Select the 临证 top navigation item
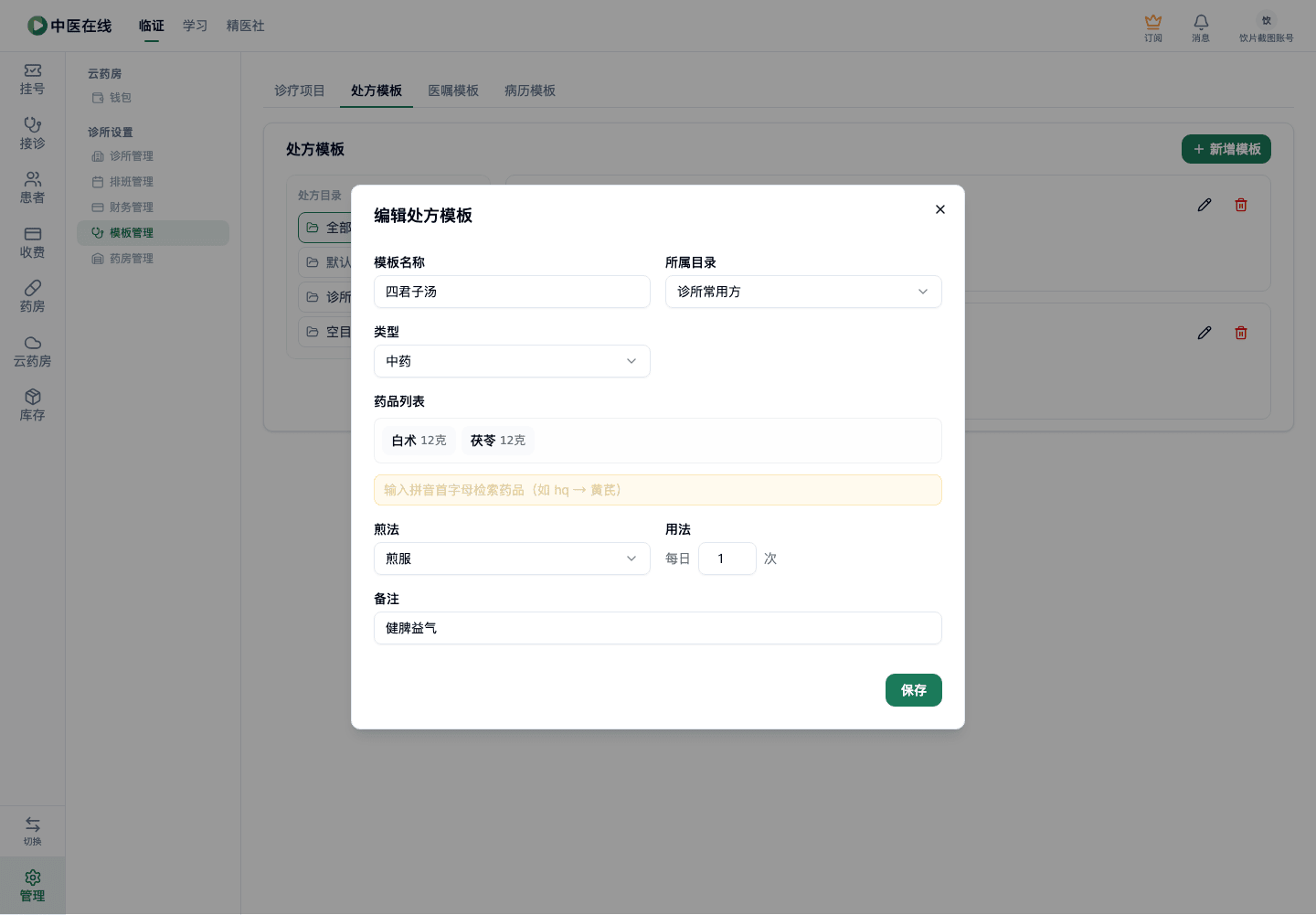This screenshot has width=1316, height=915. (152, 26)
